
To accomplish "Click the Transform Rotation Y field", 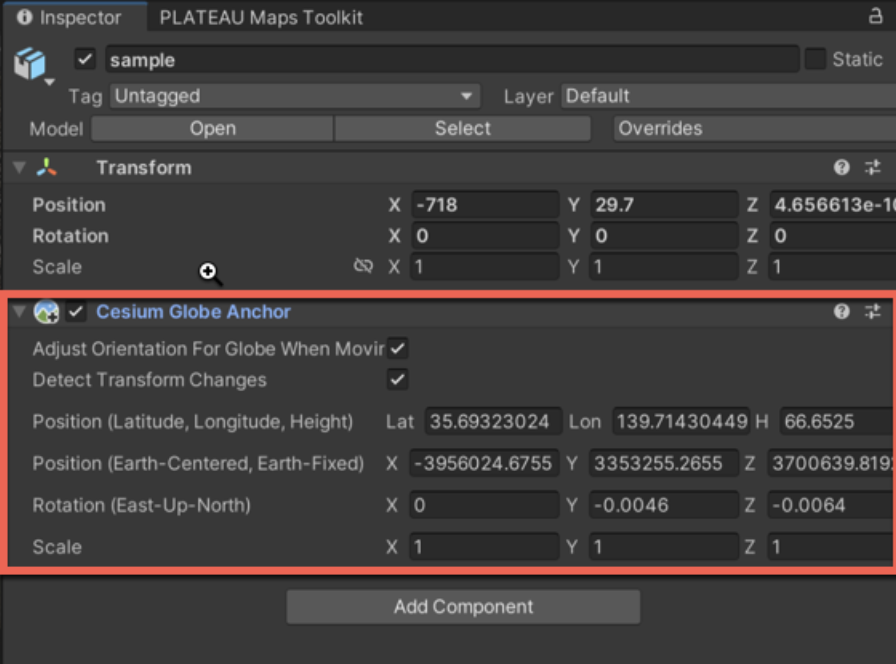I will [x=664, y=235].
